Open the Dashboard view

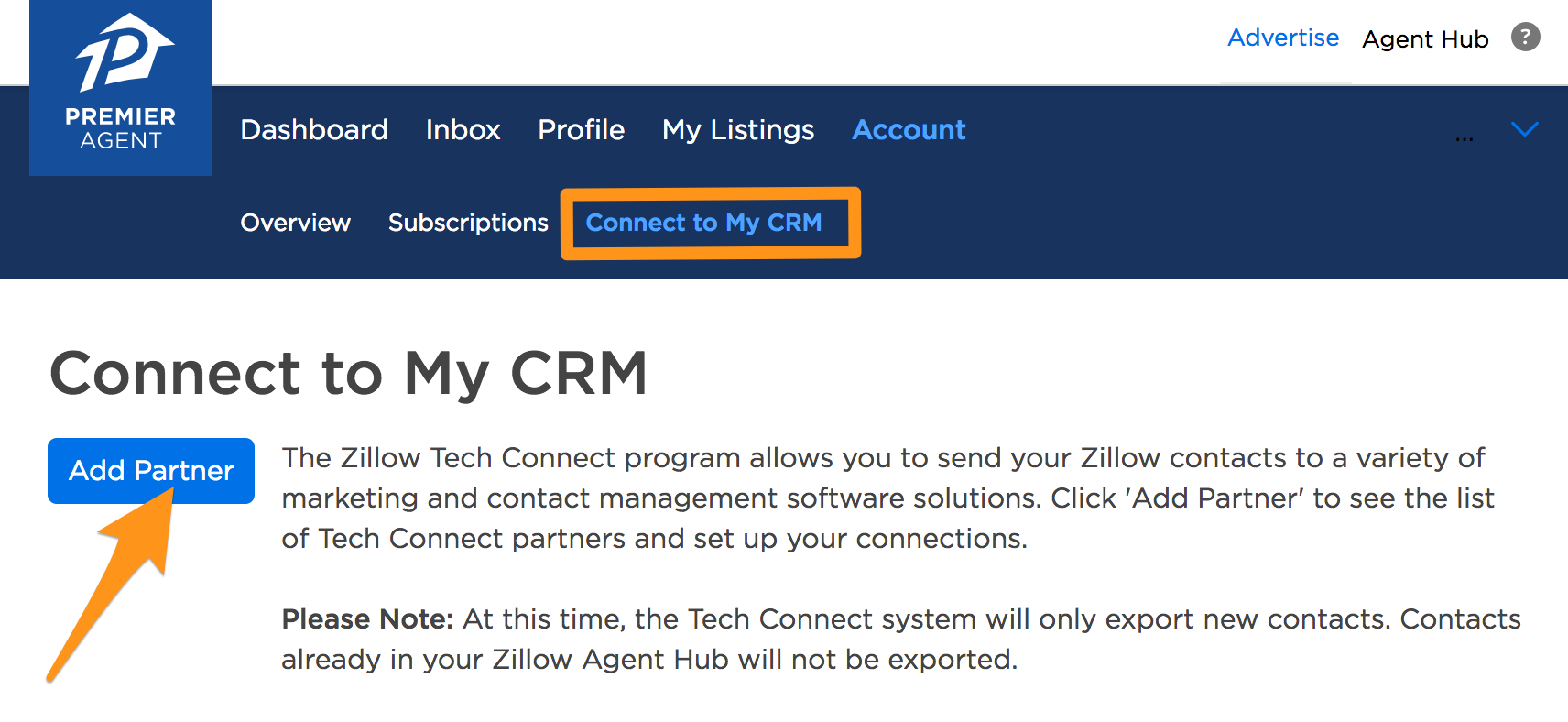[314, 130]
